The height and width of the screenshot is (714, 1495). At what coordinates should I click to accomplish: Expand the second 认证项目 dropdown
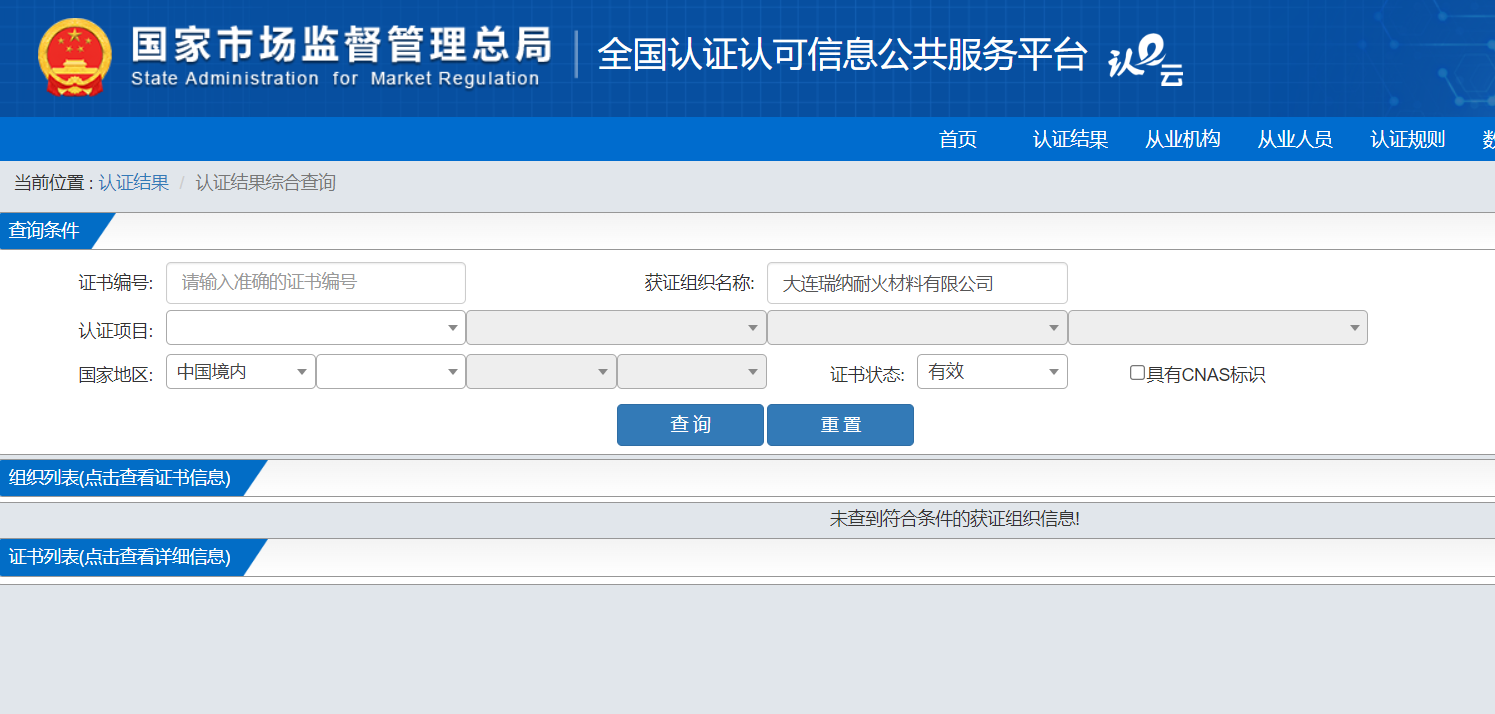pyautogui.click(x=616, y=327)
